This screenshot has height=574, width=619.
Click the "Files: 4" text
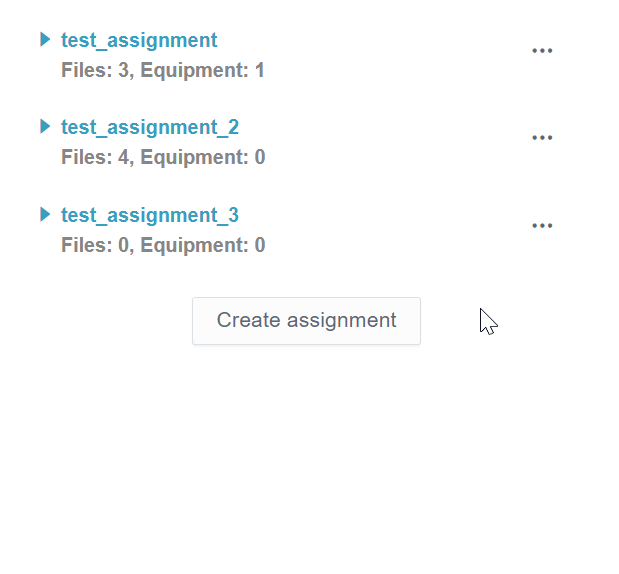tap(94, 158)
